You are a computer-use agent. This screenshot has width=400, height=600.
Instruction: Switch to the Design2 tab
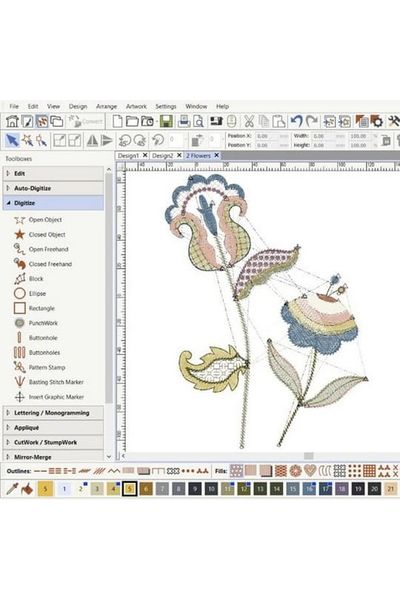[162, 155]
